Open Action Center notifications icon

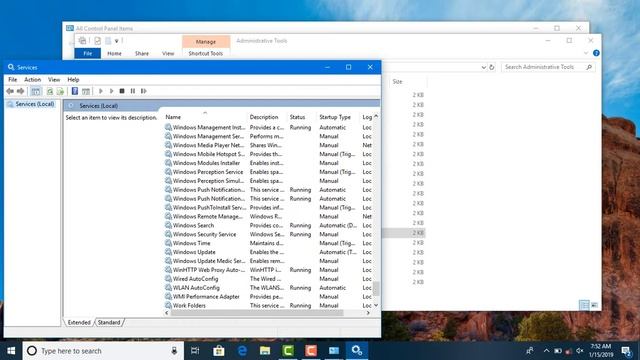626,351
